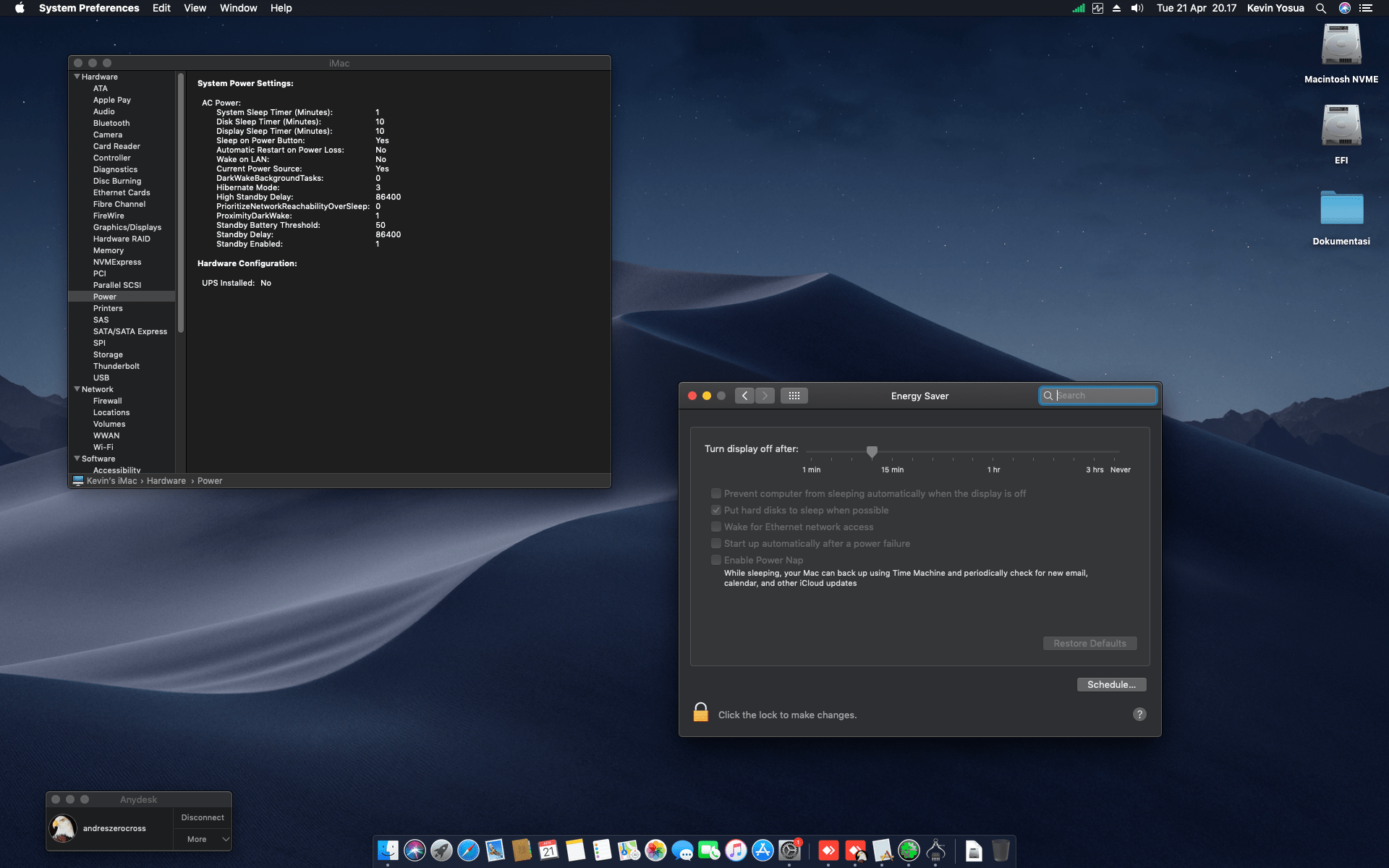Image resolution: width=1389 pixels, height=868 pixels.
Task: Click the help question mark button
Action: tap(1139, 714)
